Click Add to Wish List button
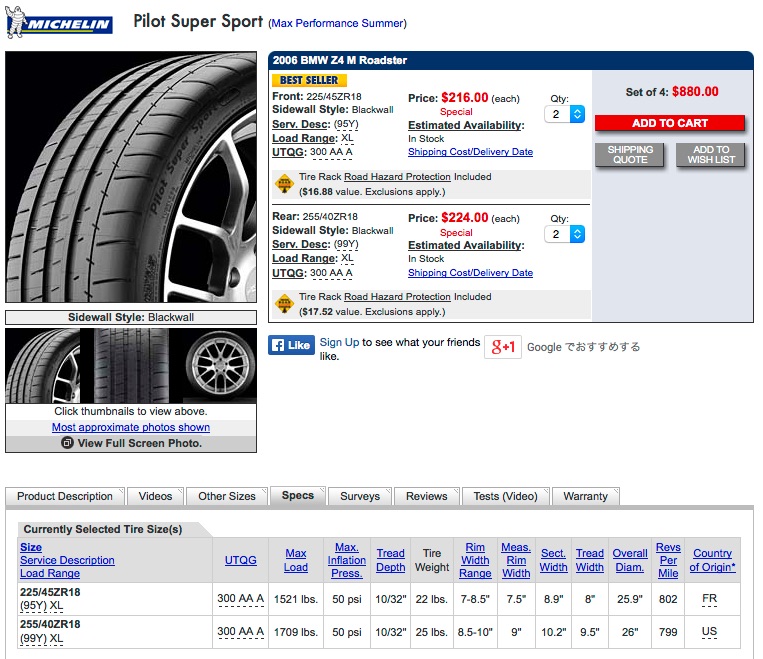This screenshot has width=763, height=659. coord(710,155)
